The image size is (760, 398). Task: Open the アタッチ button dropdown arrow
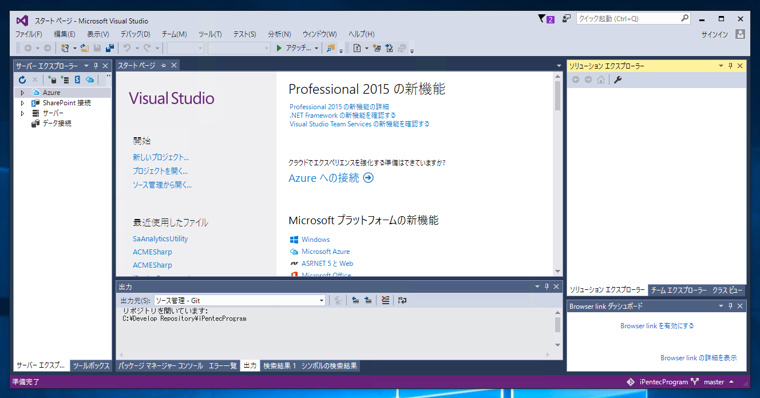coord(317,48)
